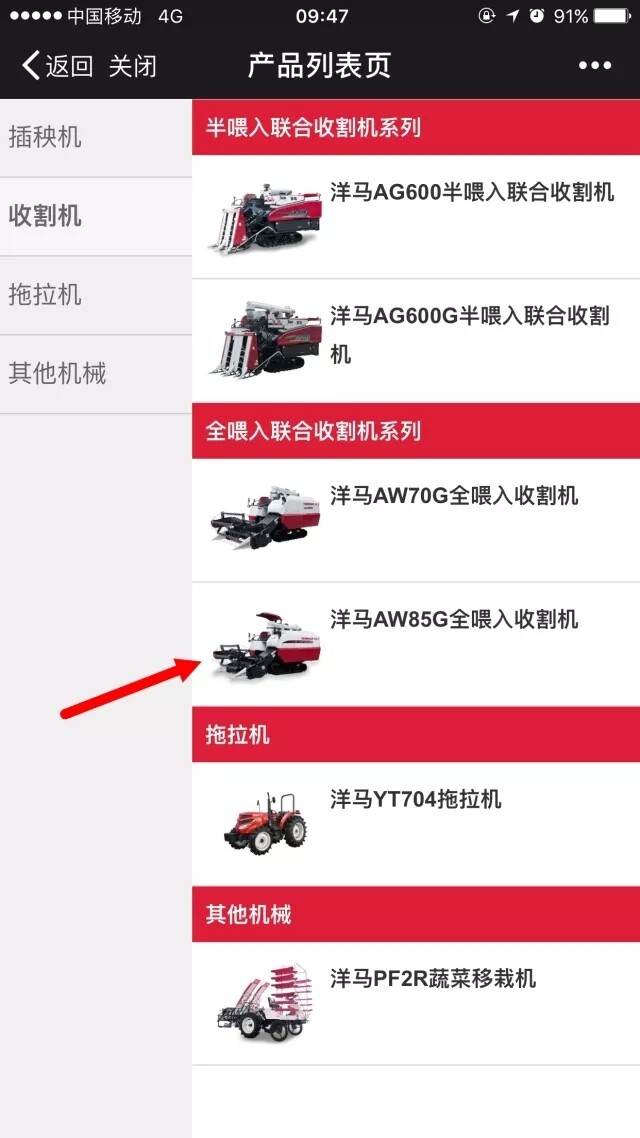Open the 洋马AG600半喂入联合收割机 product thumbnail
This screenshot has width=640, height=1138.
pyautogui.click(x=265, y=216)
